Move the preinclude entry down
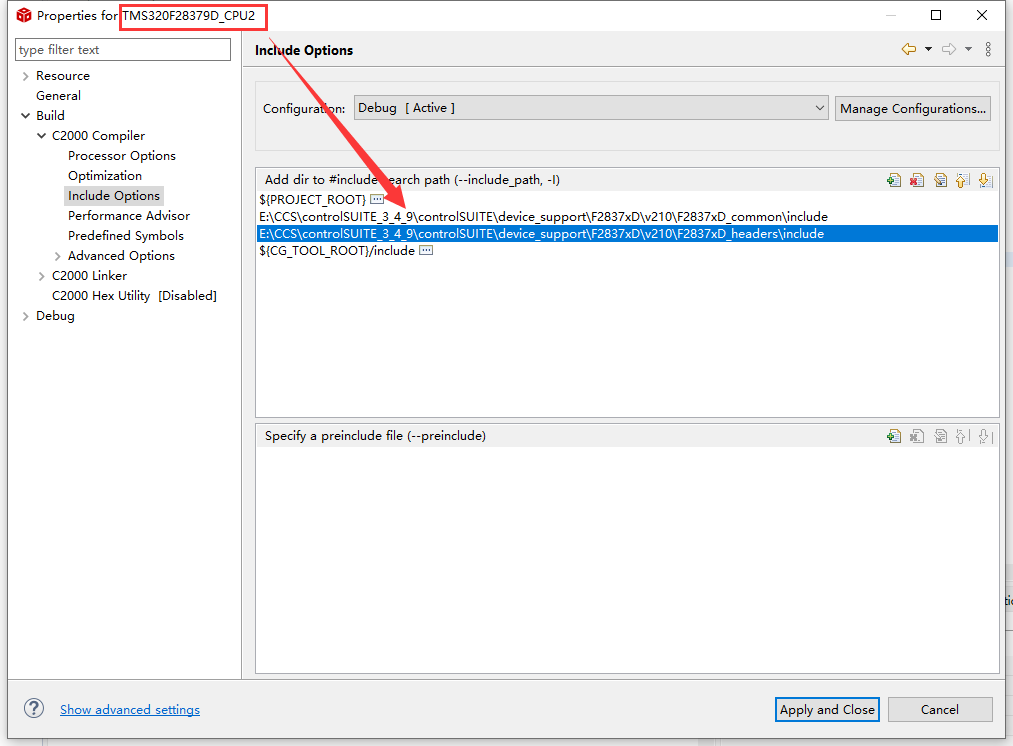This screenshot has width=1013, height=746. tap(985, 437)
